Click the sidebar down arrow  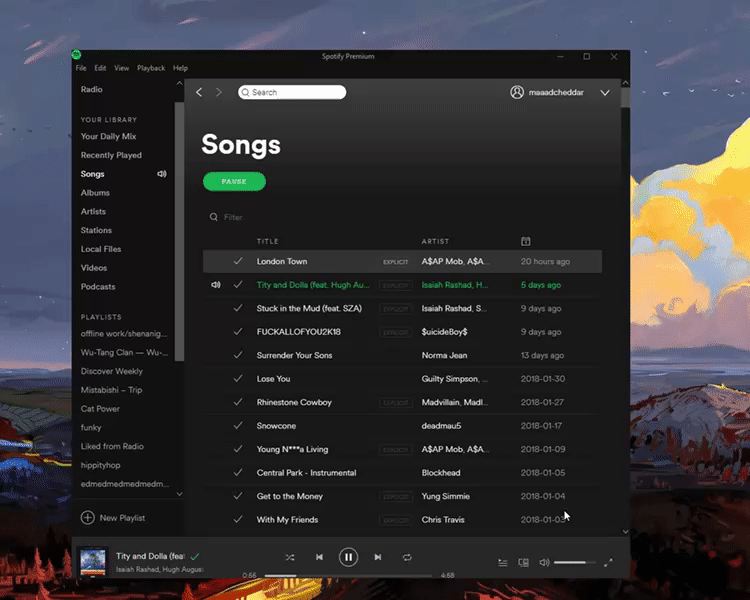tap(179, 494)
